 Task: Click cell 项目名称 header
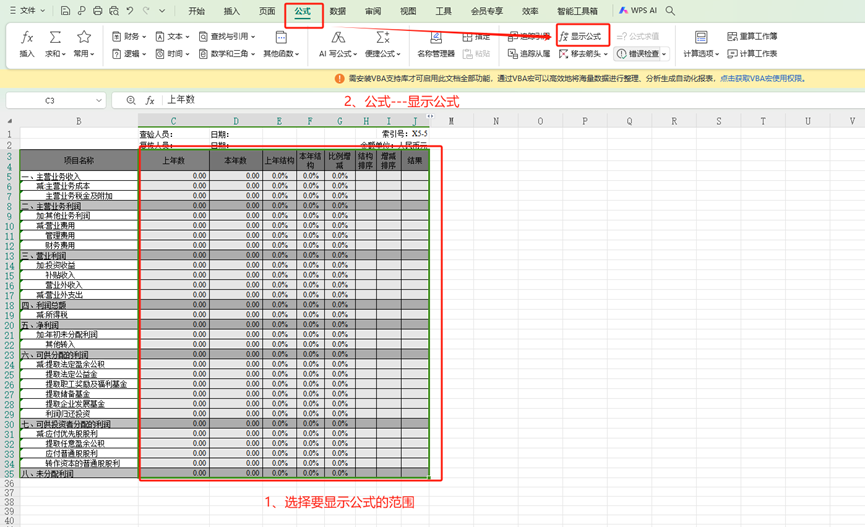[x=79, y=160]
